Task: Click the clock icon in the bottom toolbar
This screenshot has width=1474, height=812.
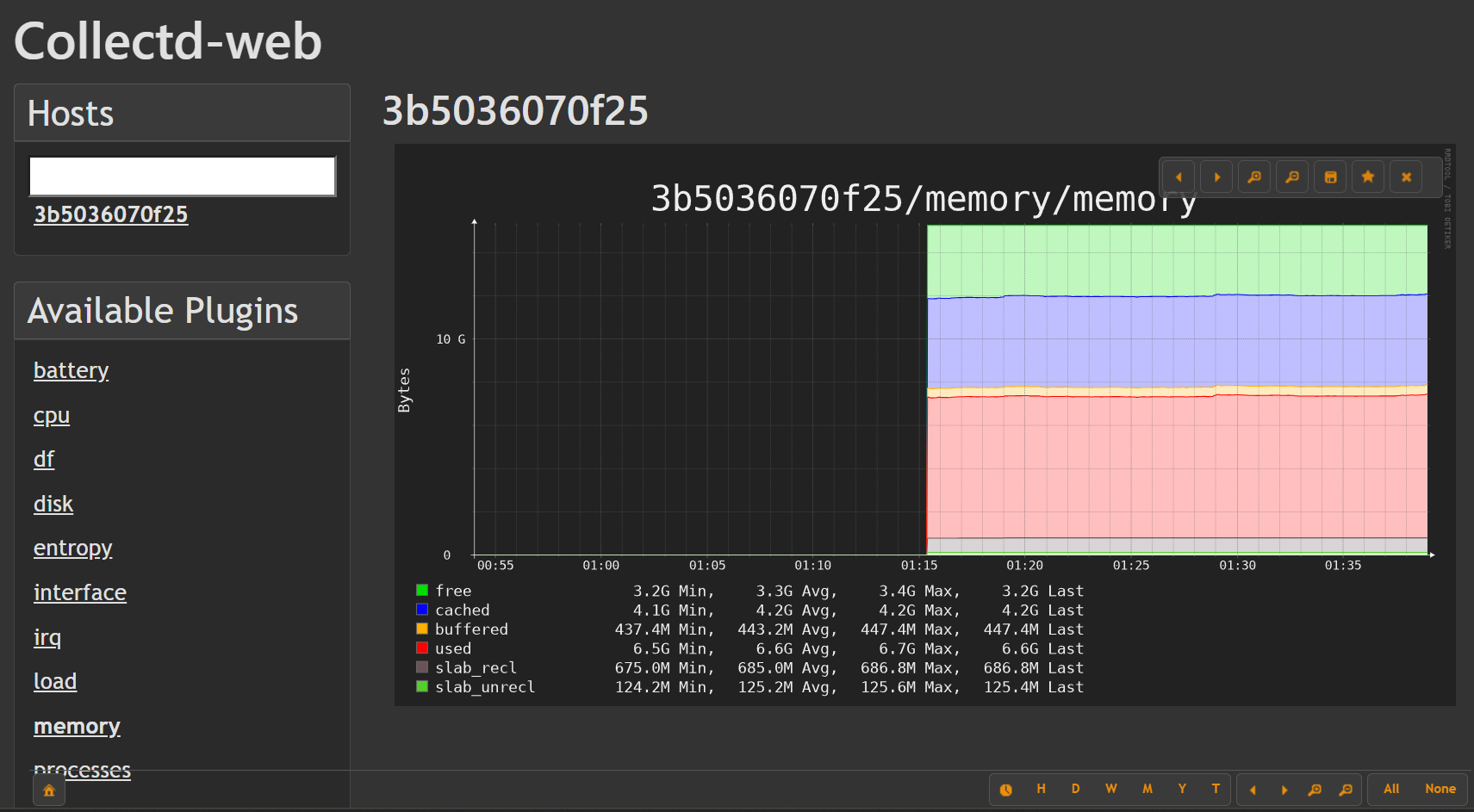Action: [1006, 790]
